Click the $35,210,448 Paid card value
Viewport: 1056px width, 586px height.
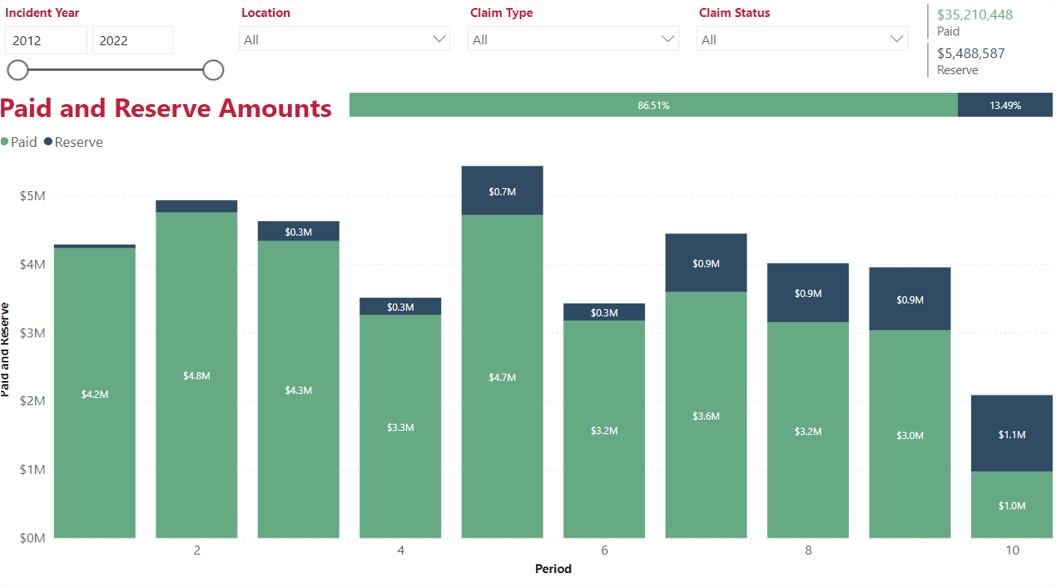click(x=974, y=15)
